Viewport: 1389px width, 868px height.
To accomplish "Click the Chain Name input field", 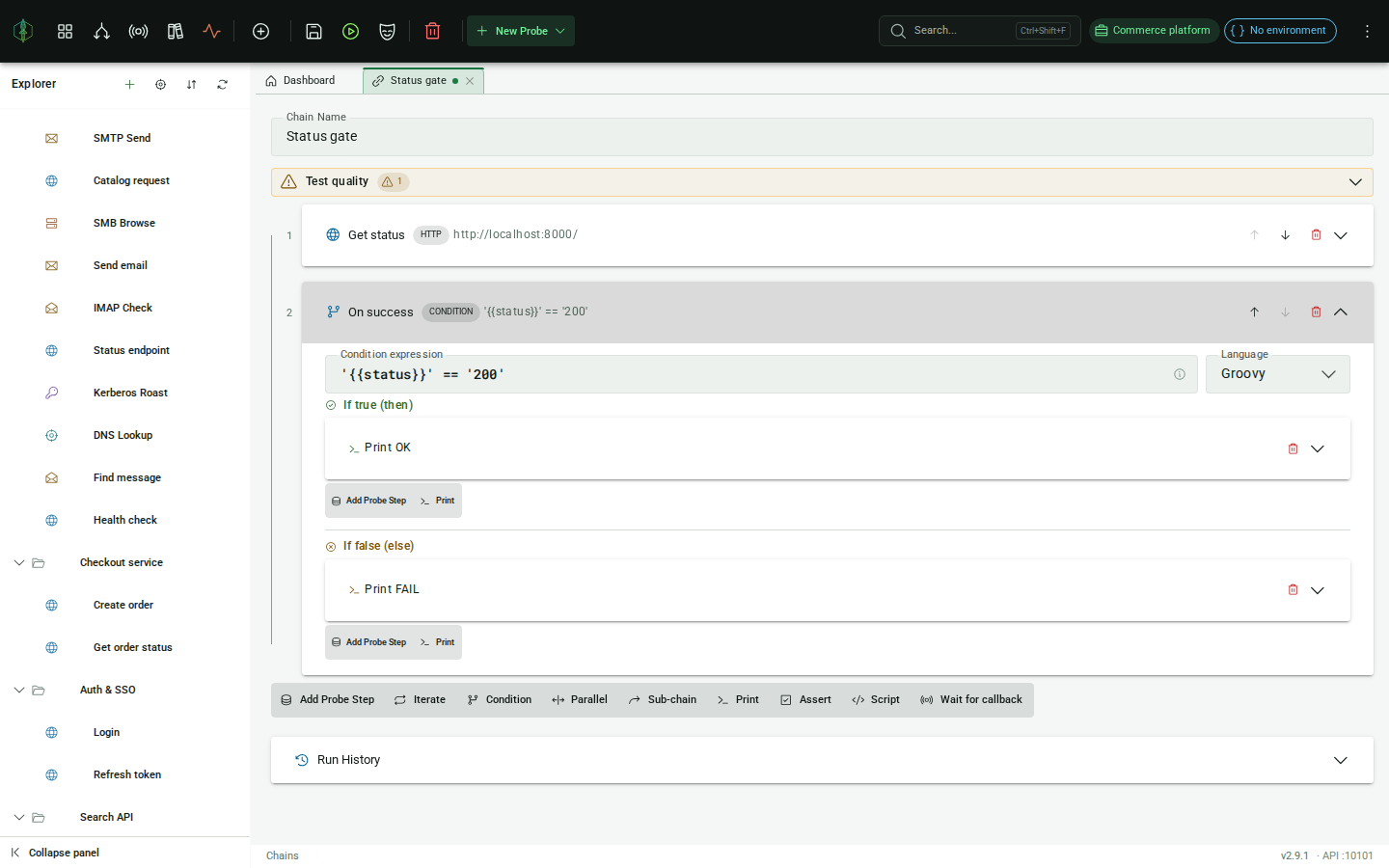I will tap(822, 137).
